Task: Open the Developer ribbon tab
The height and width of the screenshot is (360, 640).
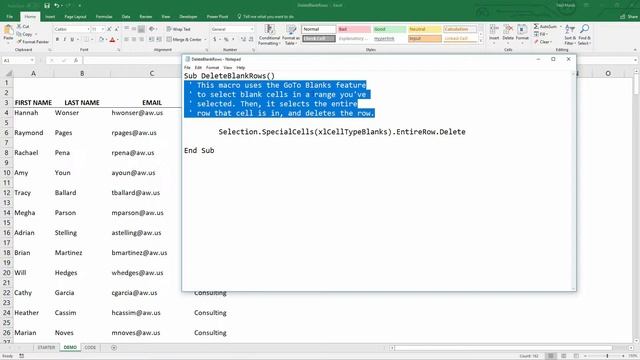Action: [188, 17]
